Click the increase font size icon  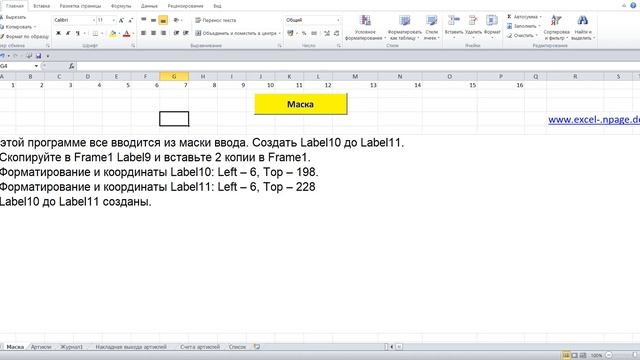click(121, 20)
